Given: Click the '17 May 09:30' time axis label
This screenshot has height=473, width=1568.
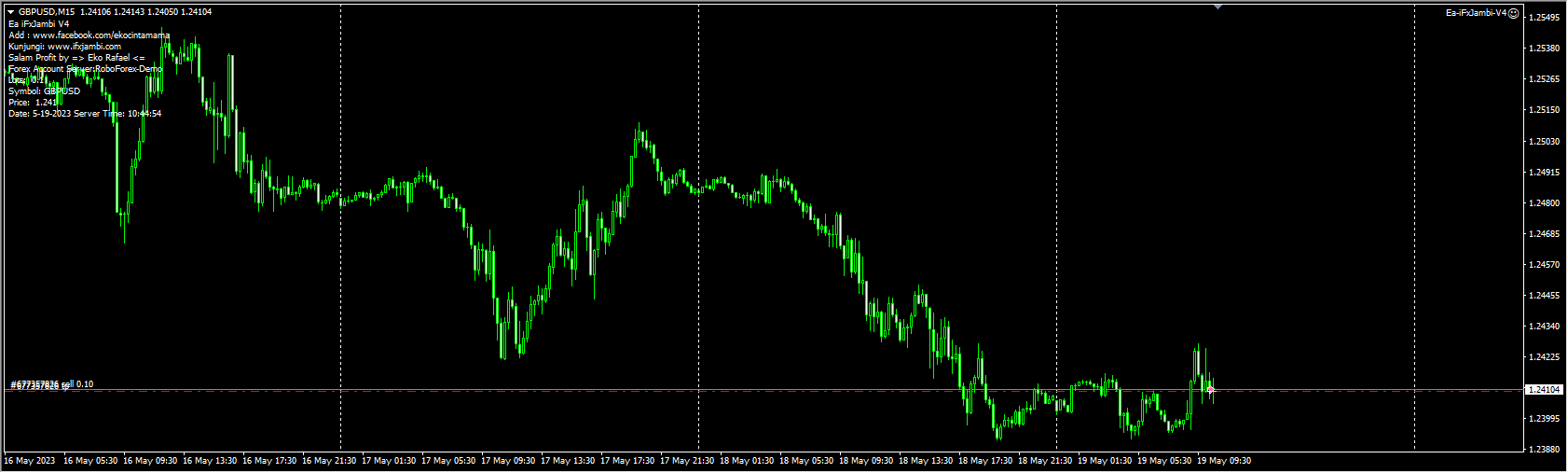Looking at the screenshot, I should point(508,461).
